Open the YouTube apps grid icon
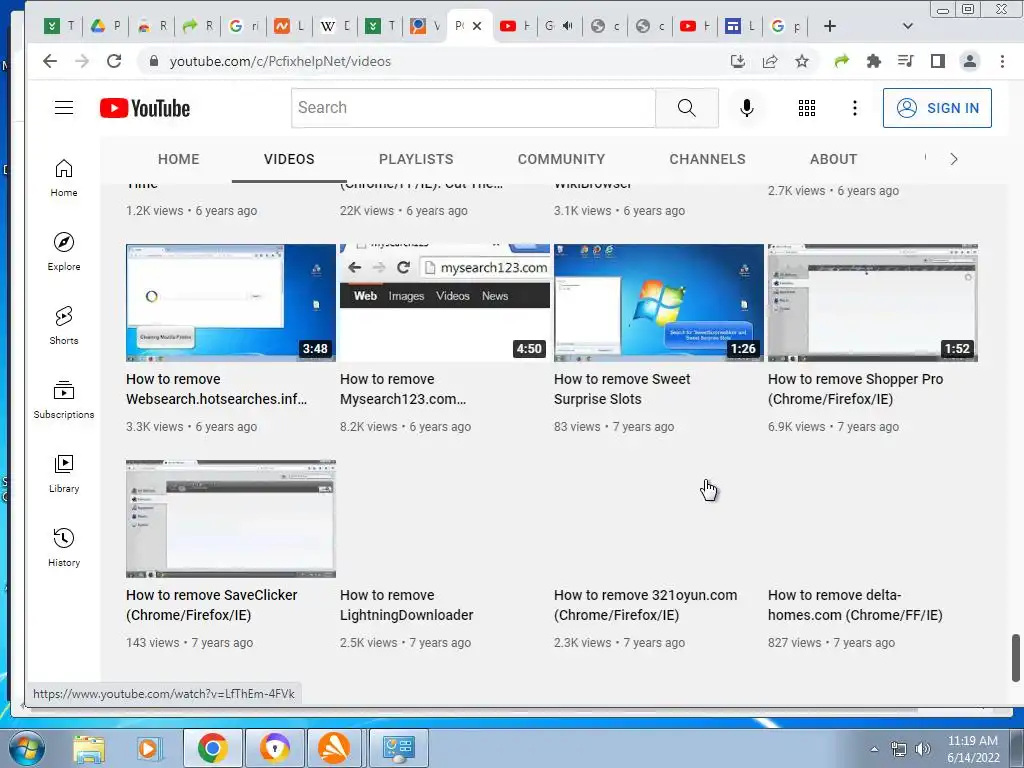 807,108
